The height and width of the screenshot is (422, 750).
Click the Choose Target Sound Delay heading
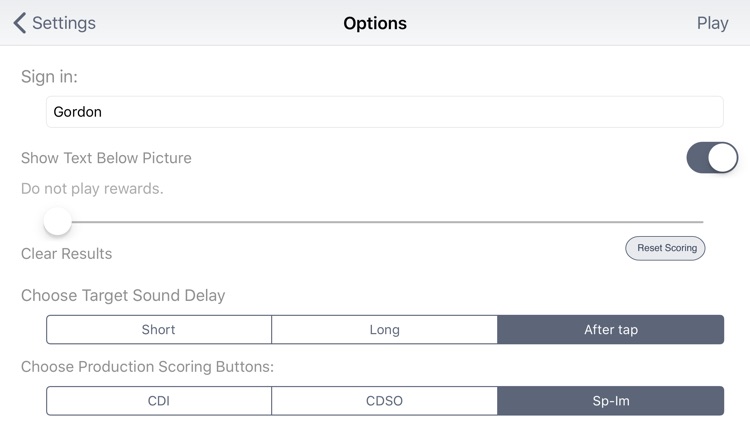tap(123, 295)
